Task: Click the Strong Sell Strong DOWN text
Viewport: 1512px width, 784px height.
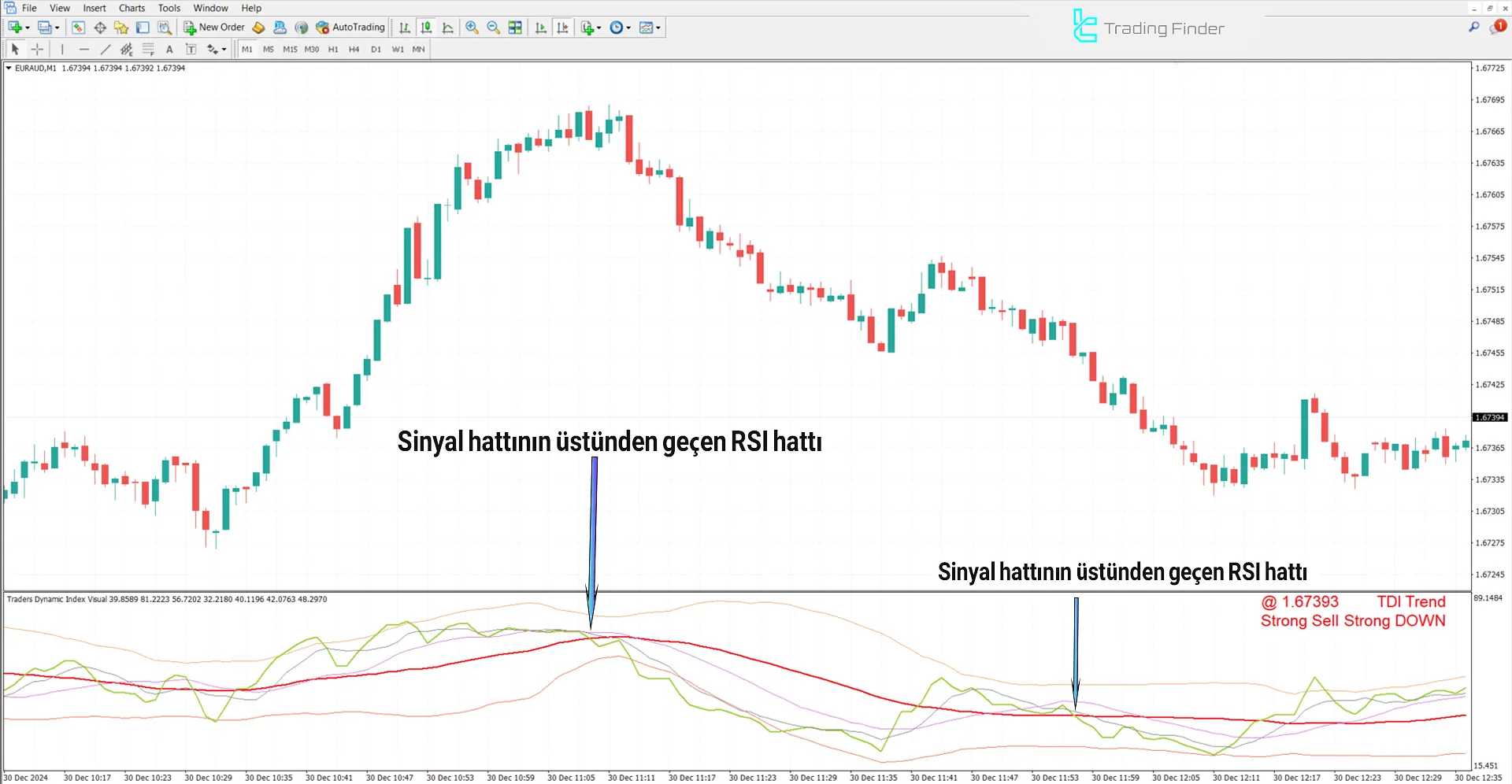Action: point(1353,620)
